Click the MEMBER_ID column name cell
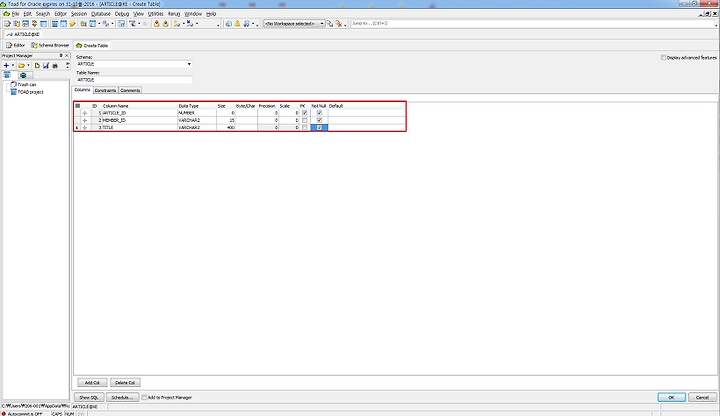This screenshot has width=720, height=416. pyautogui.click(x=139, y=120)
